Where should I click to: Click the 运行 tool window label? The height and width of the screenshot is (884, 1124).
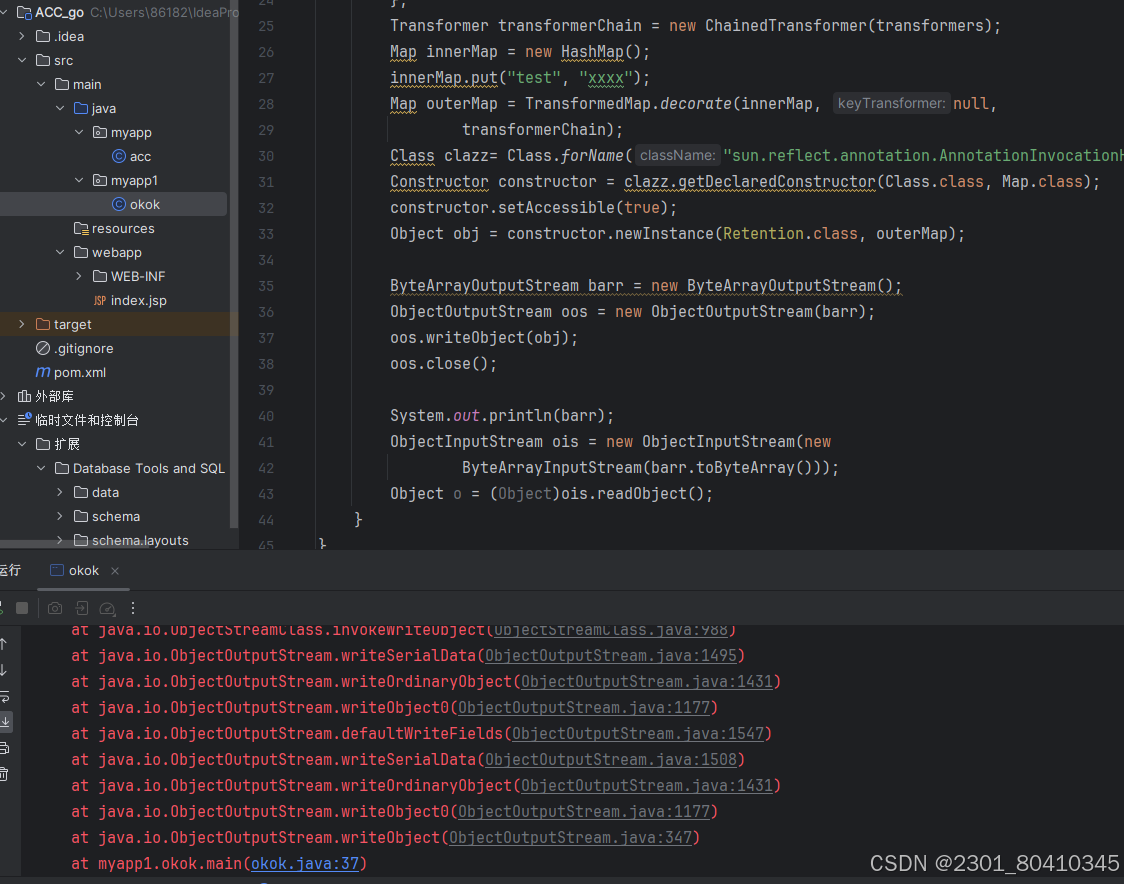10,571
